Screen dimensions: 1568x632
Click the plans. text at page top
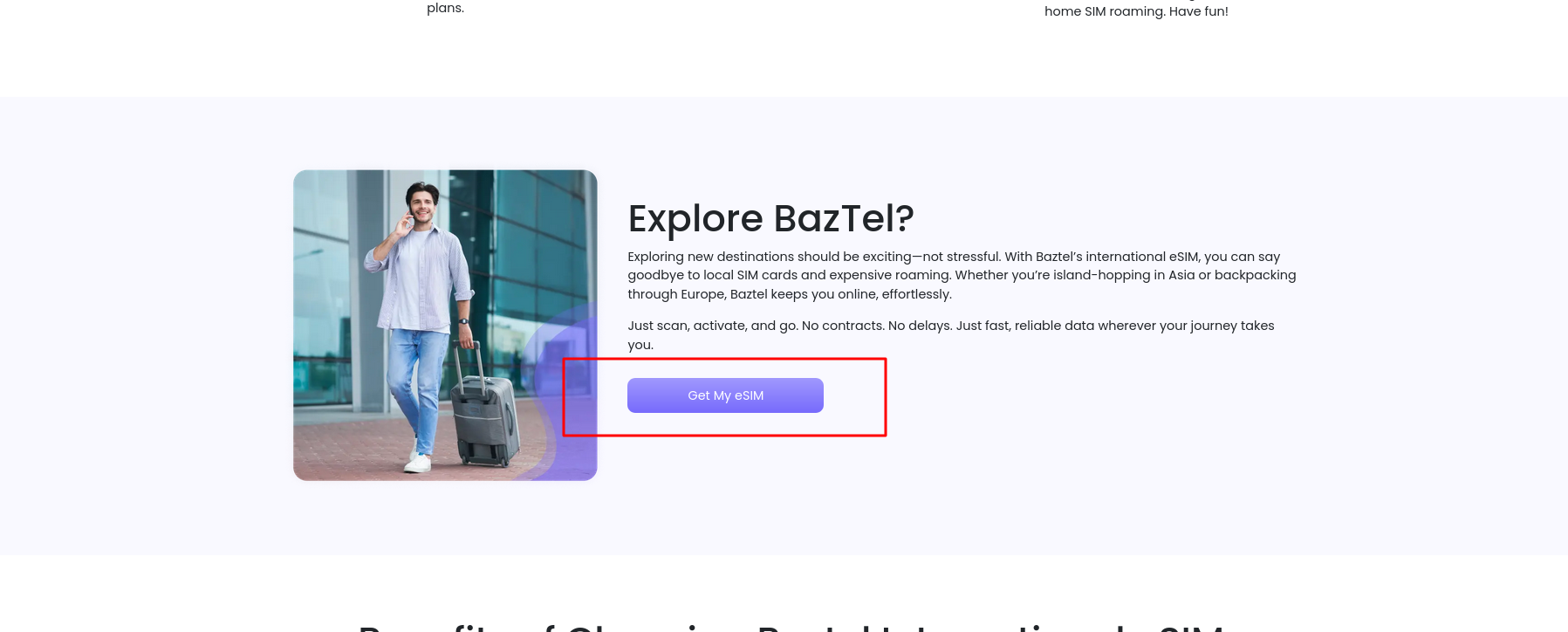445,8
